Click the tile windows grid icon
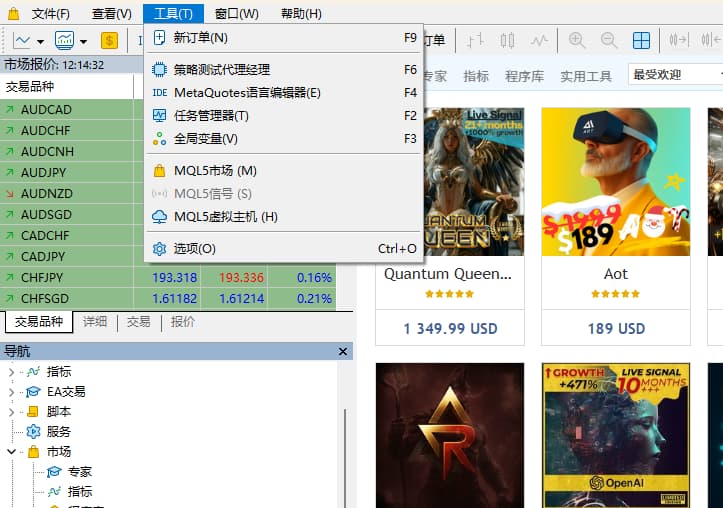This screenshot has height=508, width=723. click(641, 40)
